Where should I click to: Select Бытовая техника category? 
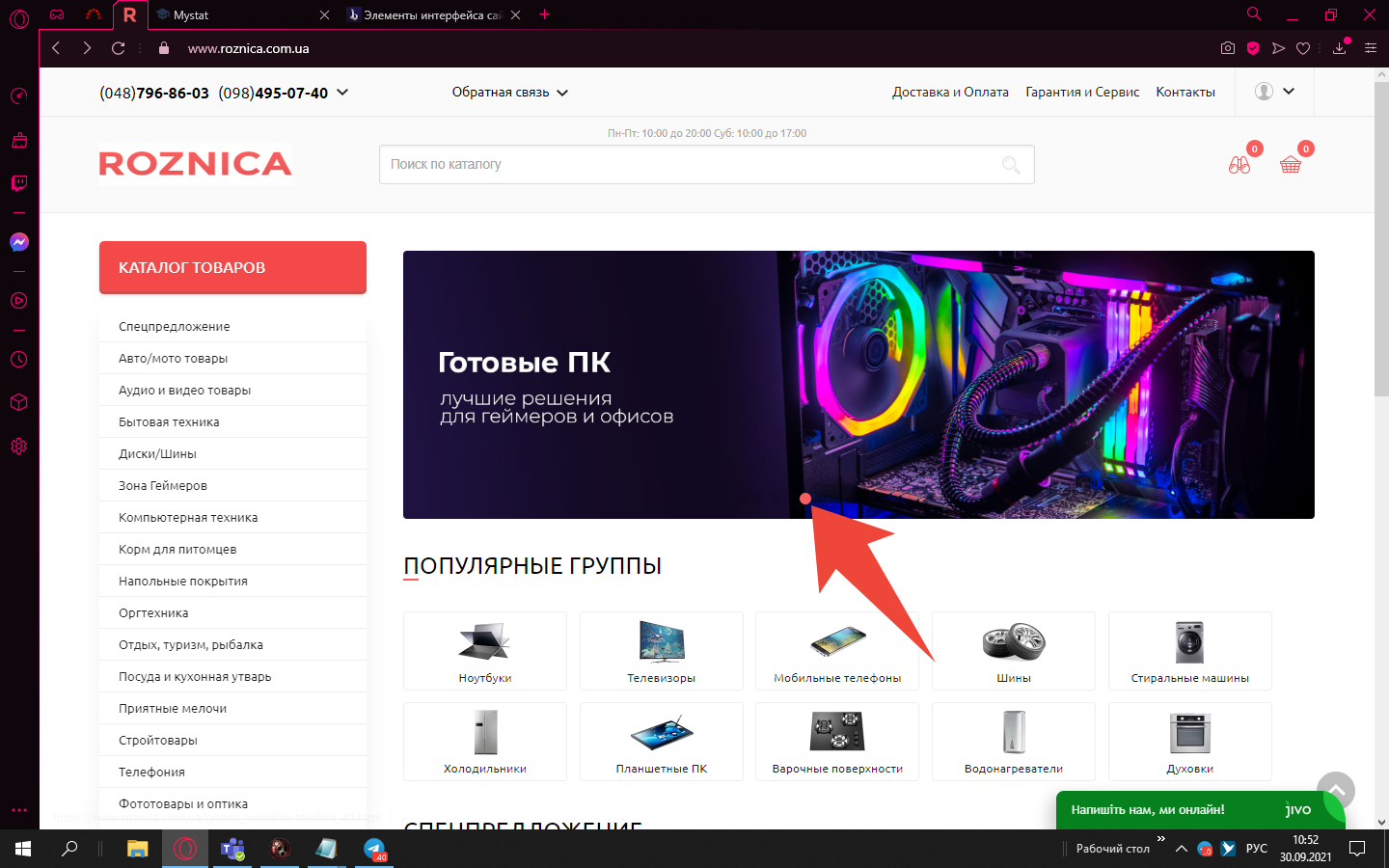(x=169, y=422)
